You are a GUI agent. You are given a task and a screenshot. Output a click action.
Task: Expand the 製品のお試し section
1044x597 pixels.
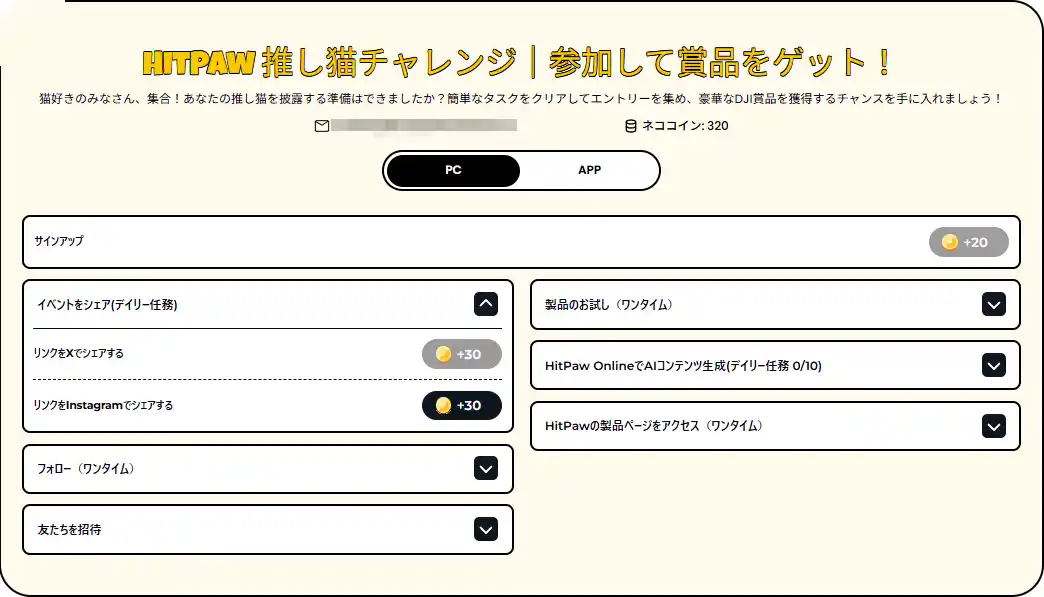point(995,304)
